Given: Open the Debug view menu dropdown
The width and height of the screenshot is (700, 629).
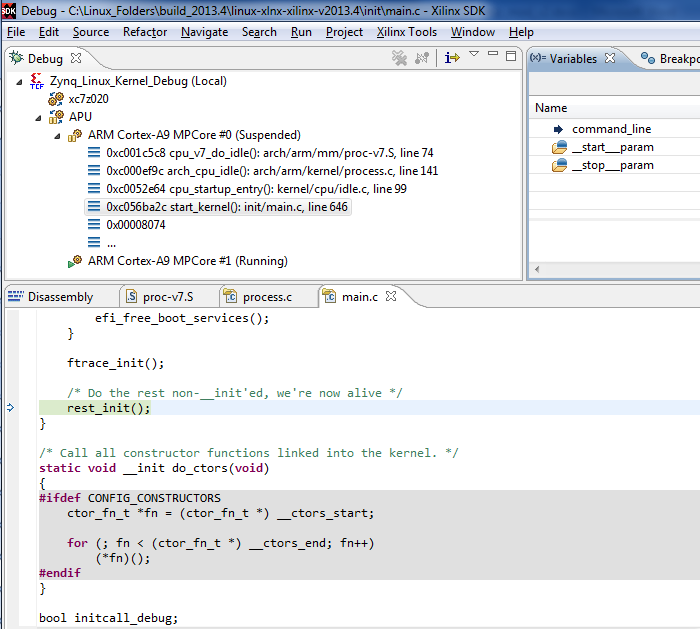Looking at the screenshot, I should point(474,54).
